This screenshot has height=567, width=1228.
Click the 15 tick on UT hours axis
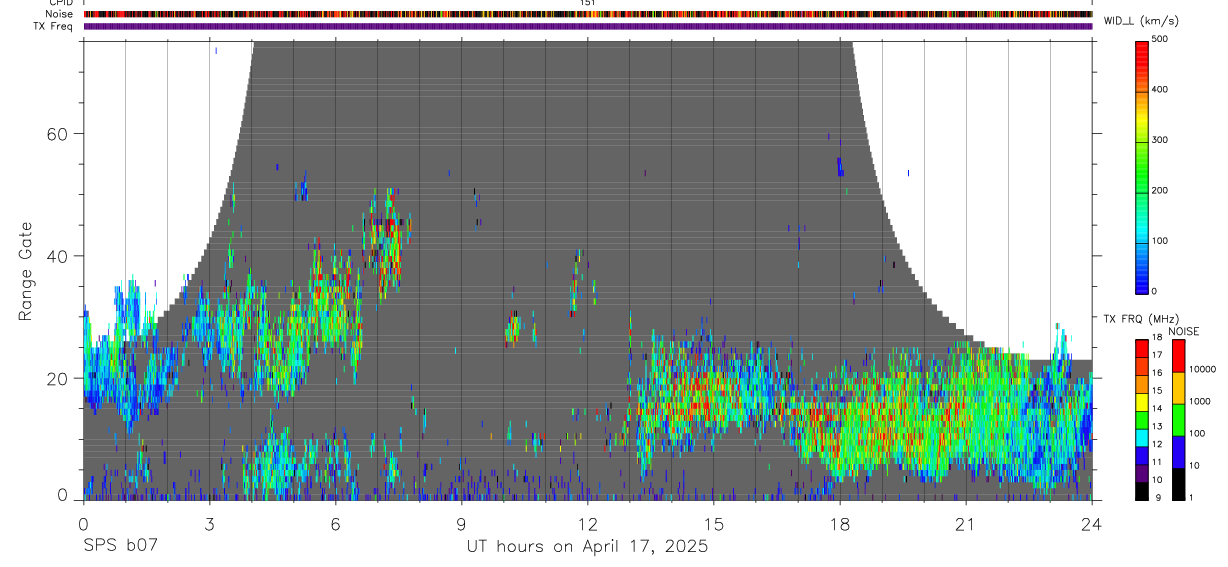(x=713, y=524)
